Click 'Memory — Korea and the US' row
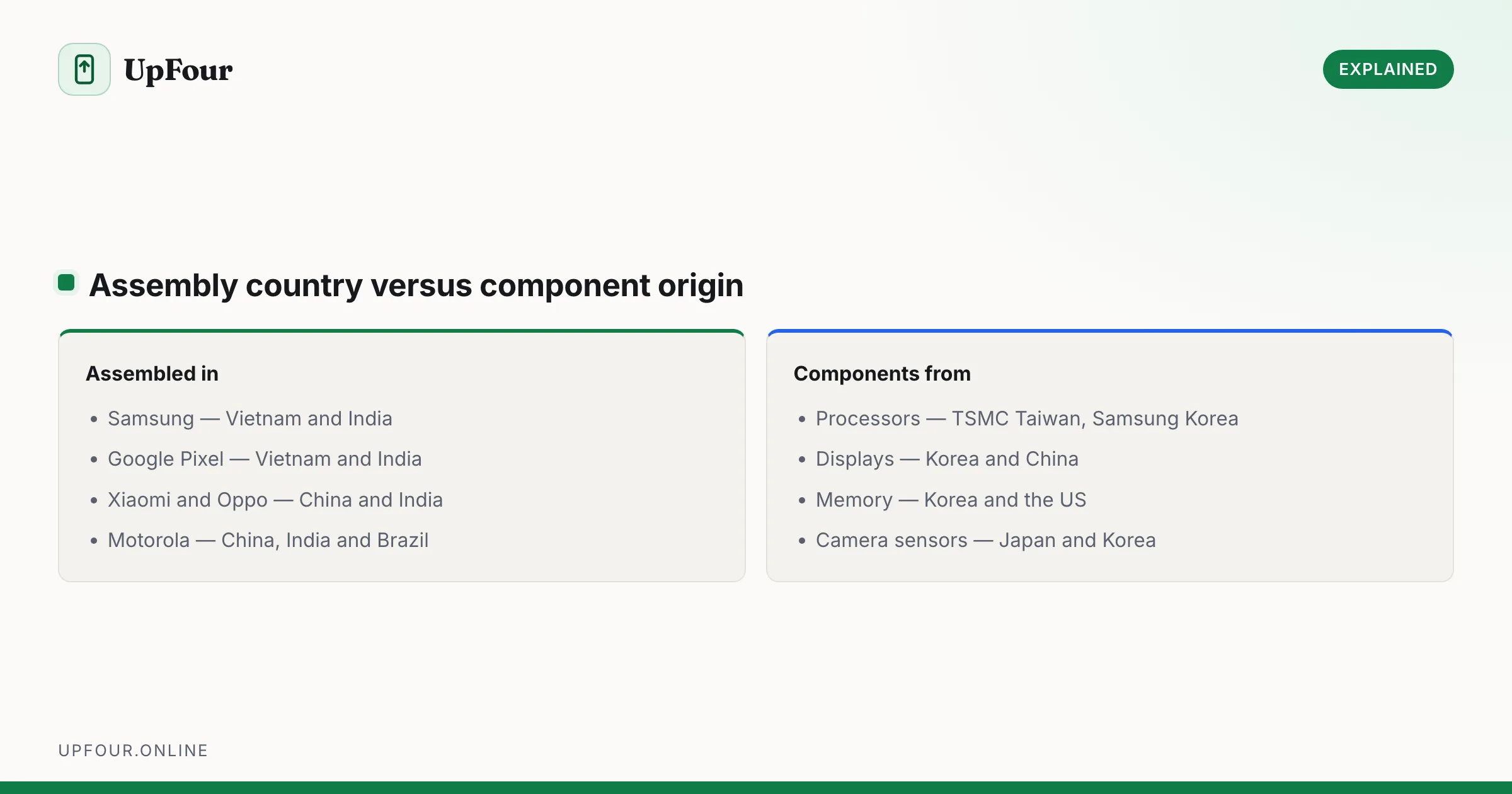Screen dimensions: 1512x794 click(951, 500)
